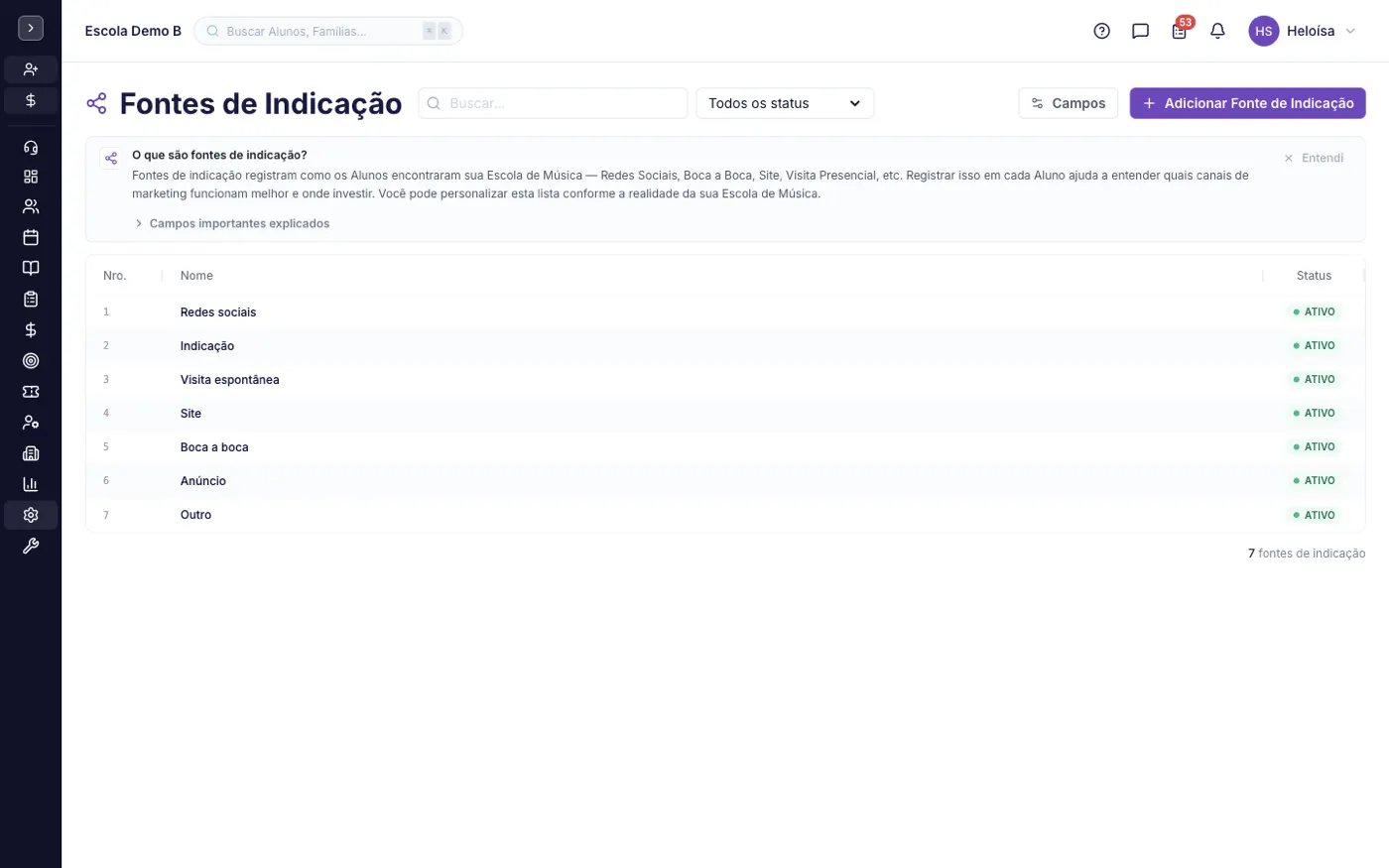Viewport: 1389px width, 868px height.
Task: Open the chat messages icon in header
Action: pyautogui.click(x=1140, y=31)
